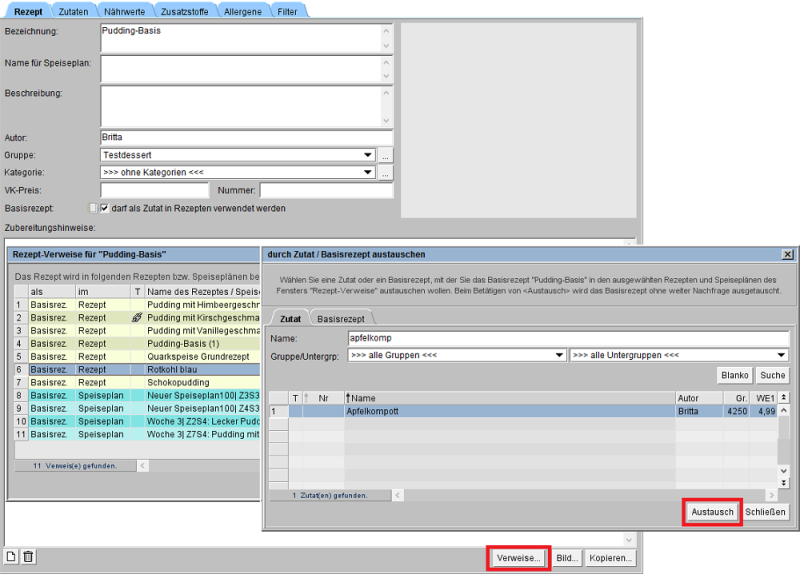
Task: Click the table column settings icon above scrollbar
Action: (784, 397)
